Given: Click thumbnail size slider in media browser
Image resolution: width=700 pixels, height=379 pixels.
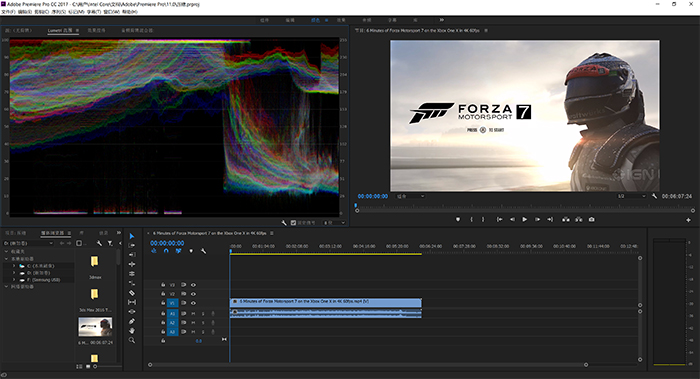Looking at the screenshot, I should [x=95, y=367].
